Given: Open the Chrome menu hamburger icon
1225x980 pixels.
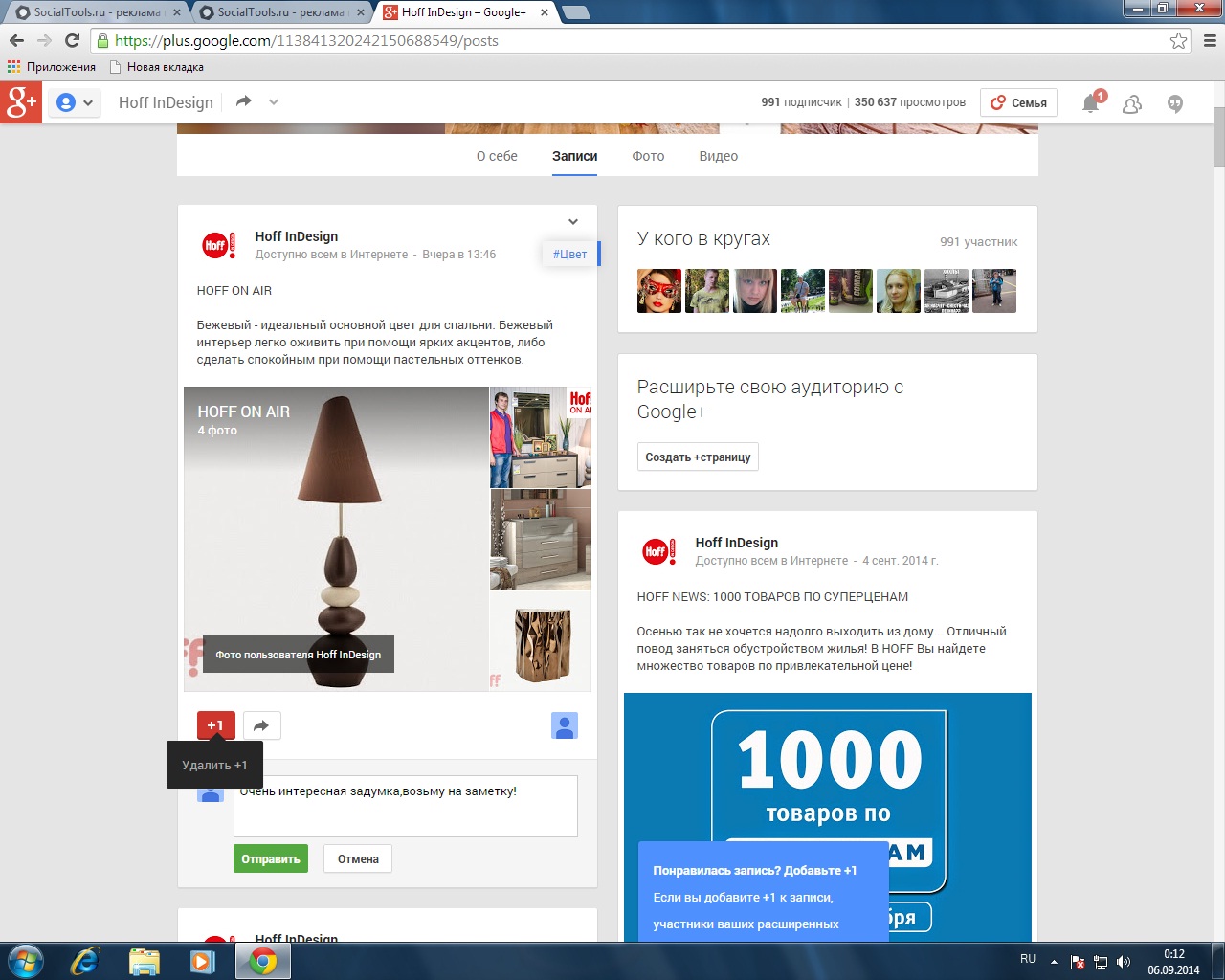Looking at the screenshot, I should click(x=1209, y=40).
